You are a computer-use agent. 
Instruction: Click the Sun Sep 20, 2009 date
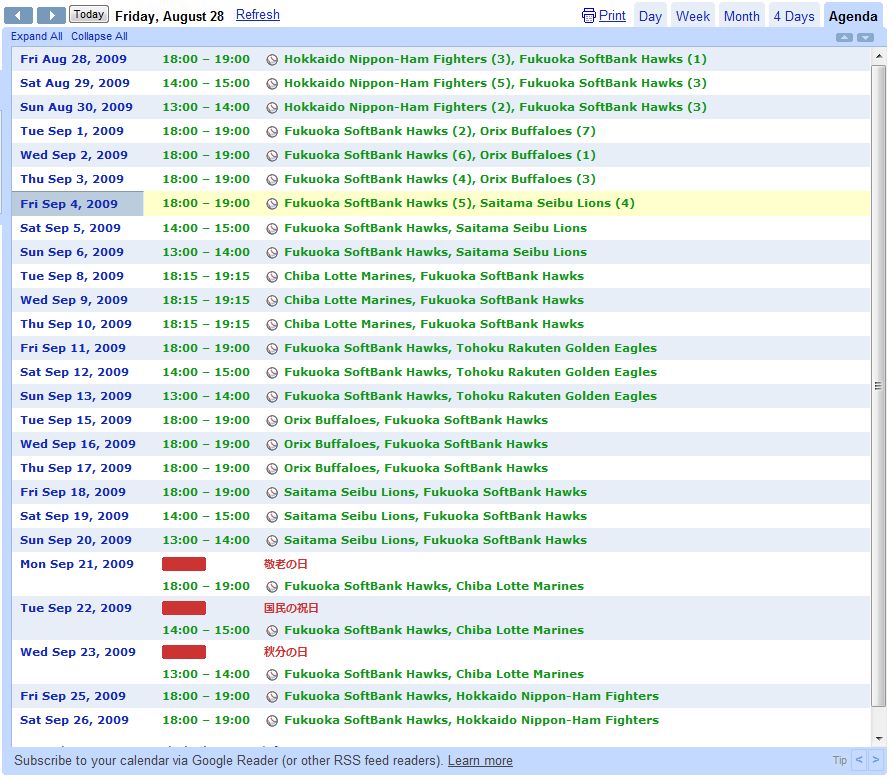coord(76,540)
